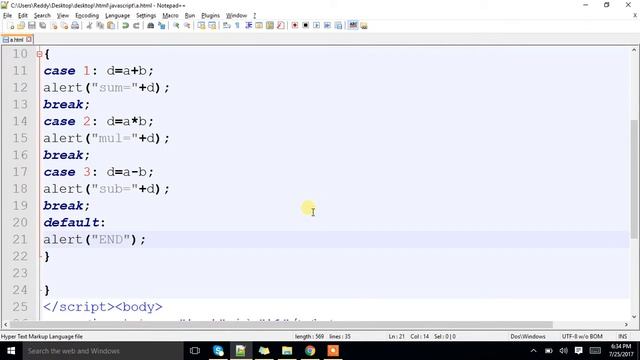Zoom in using the toolbar magnifier
This screenshot has width=640, height=360.
tap(176, 26)
